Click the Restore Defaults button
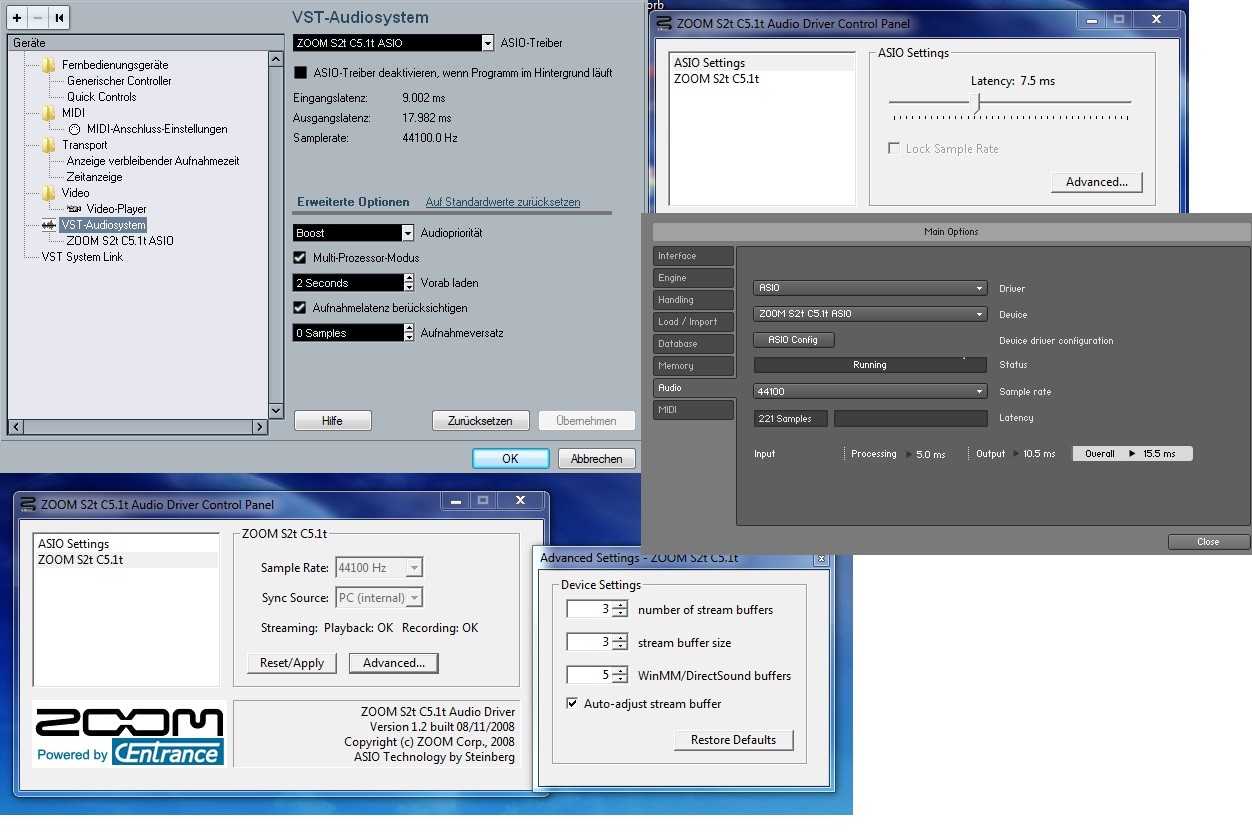Viewport: 1252px width, 833px height. pos(734,740)
